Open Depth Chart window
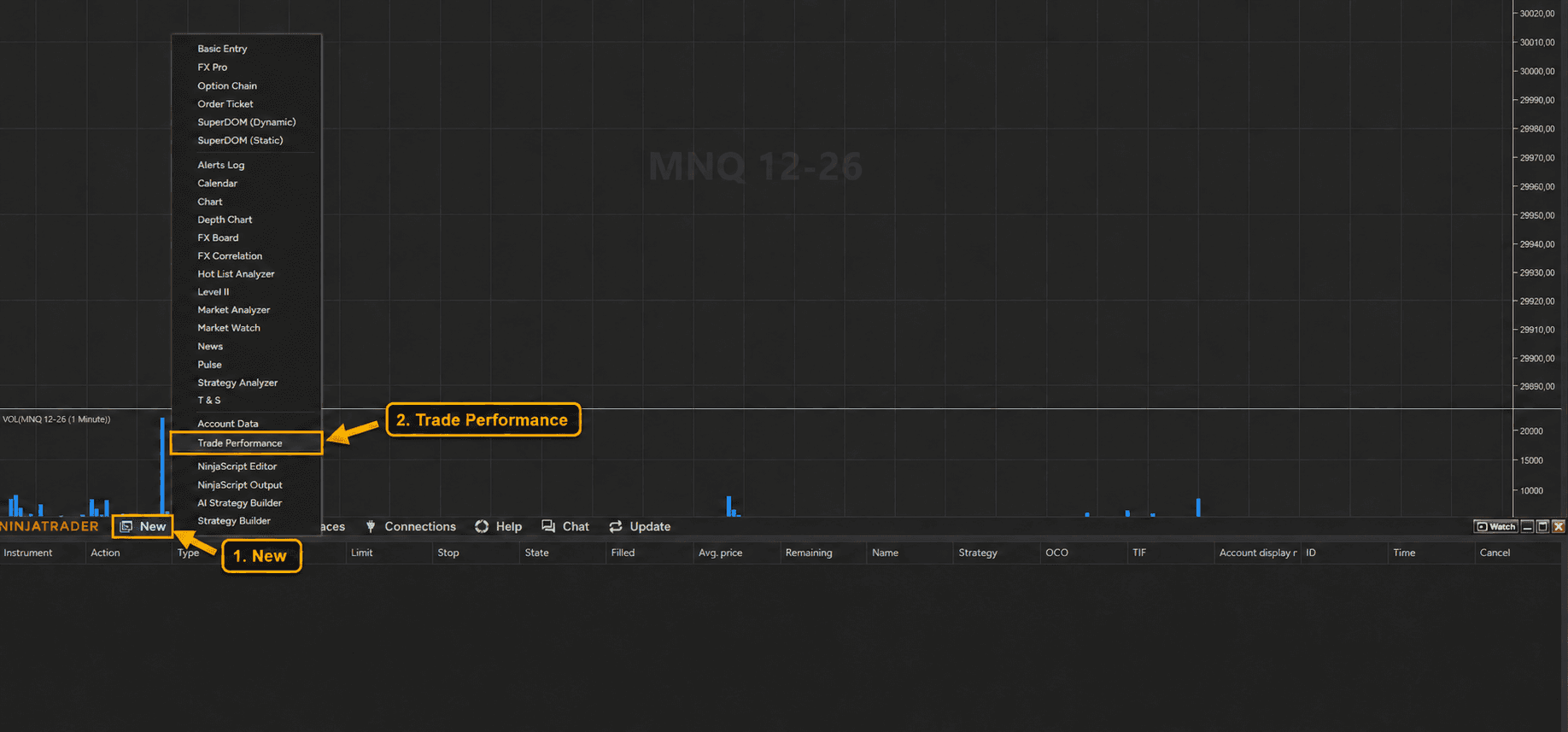Screen dimensions: 1568x732 (x=225, y=220)
